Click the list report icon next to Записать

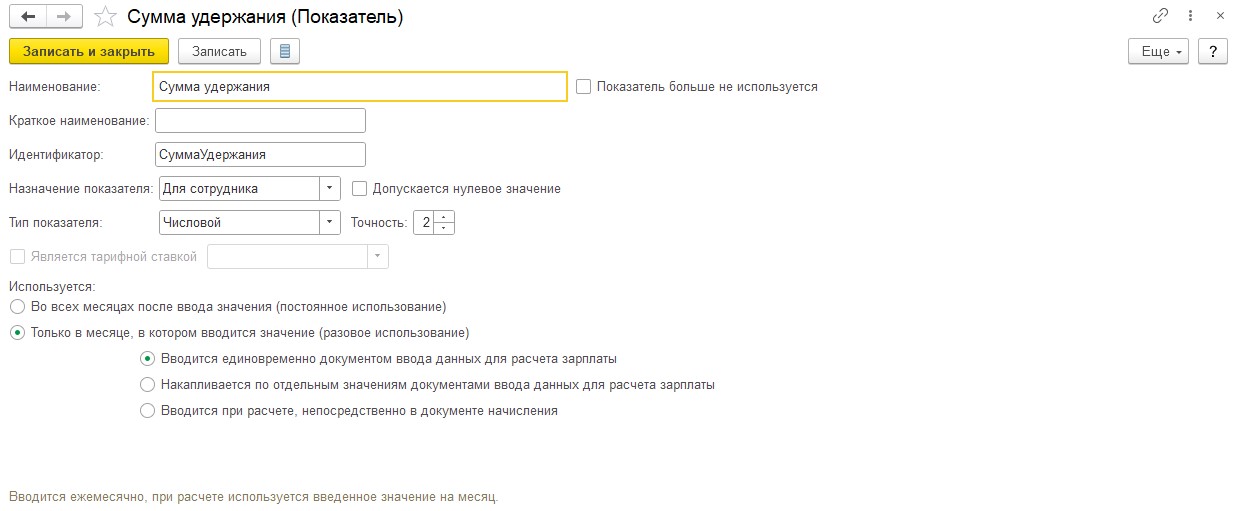coord(285,51)
